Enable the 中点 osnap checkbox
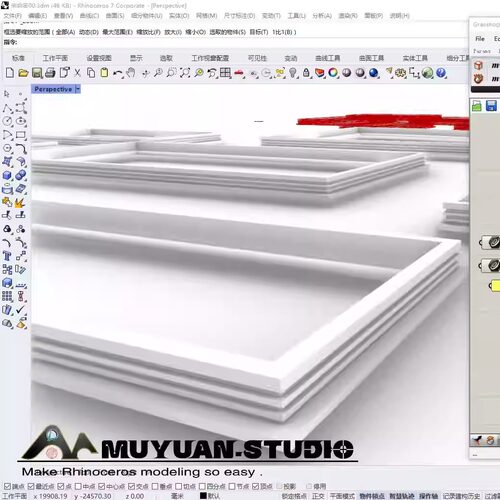The width and height of the screenshot is (500, 500). 78,486
